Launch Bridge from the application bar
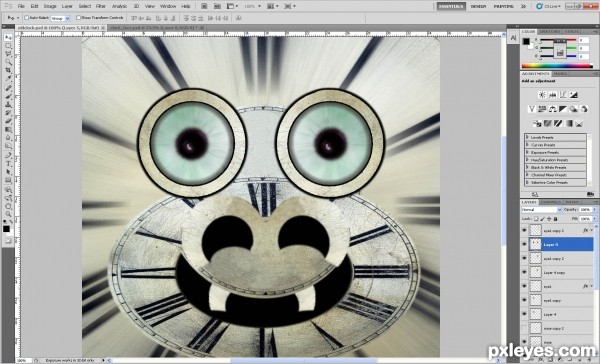This screenshot has height=364, width=600. 204,6
